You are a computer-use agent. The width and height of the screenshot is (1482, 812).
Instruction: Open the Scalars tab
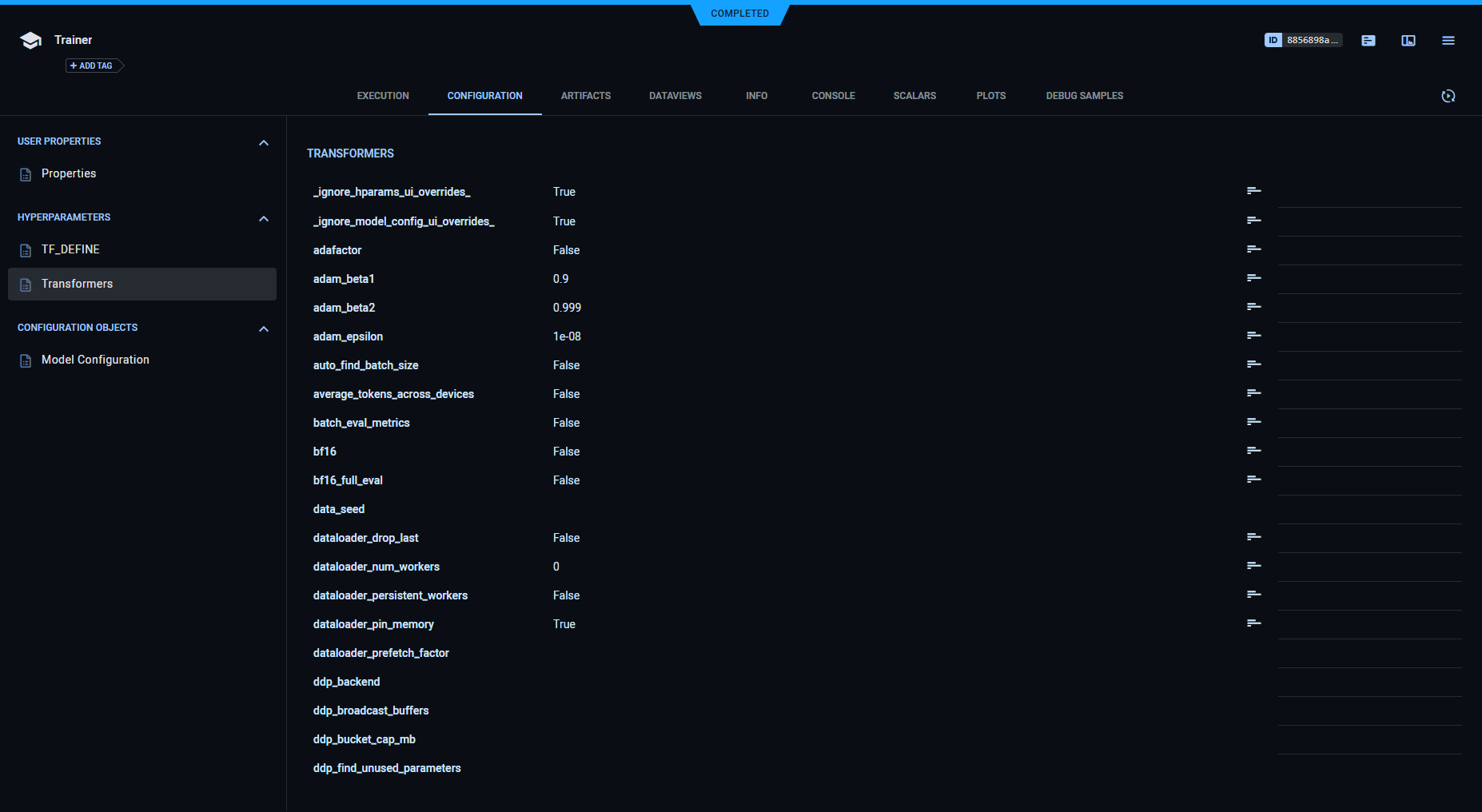(914, 96)
